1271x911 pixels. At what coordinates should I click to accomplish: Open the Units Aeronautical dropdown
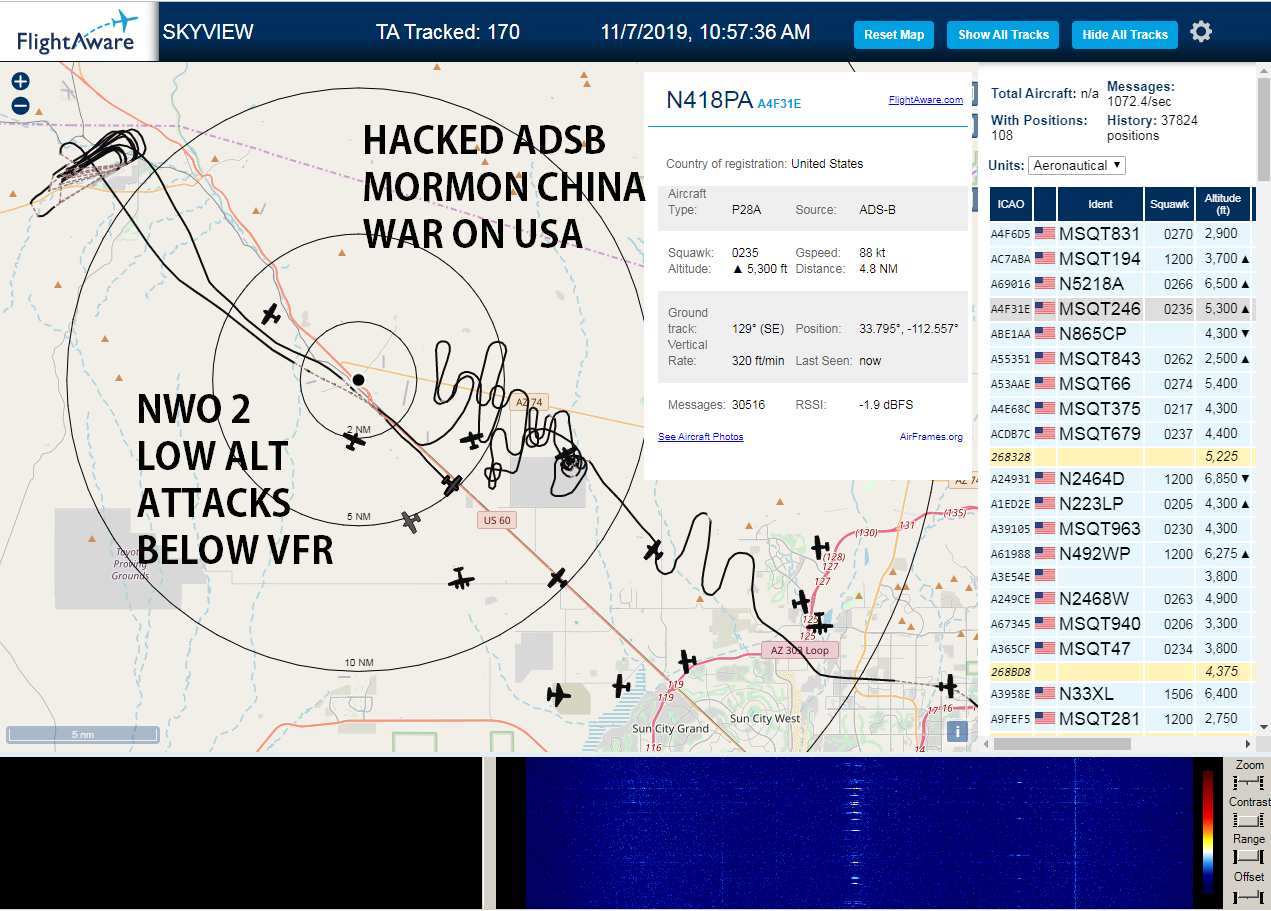[x=1077, y=165]
